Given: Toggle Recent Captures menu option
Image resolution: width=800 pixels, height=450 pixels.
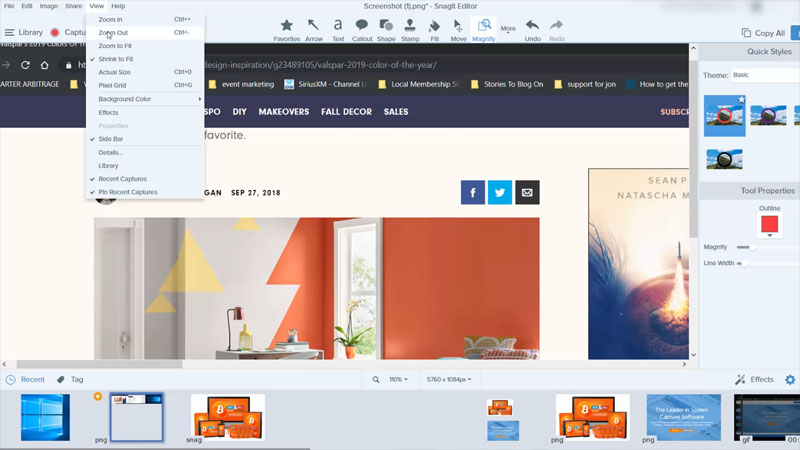Looking at the screenshot, I should point(122,179).
